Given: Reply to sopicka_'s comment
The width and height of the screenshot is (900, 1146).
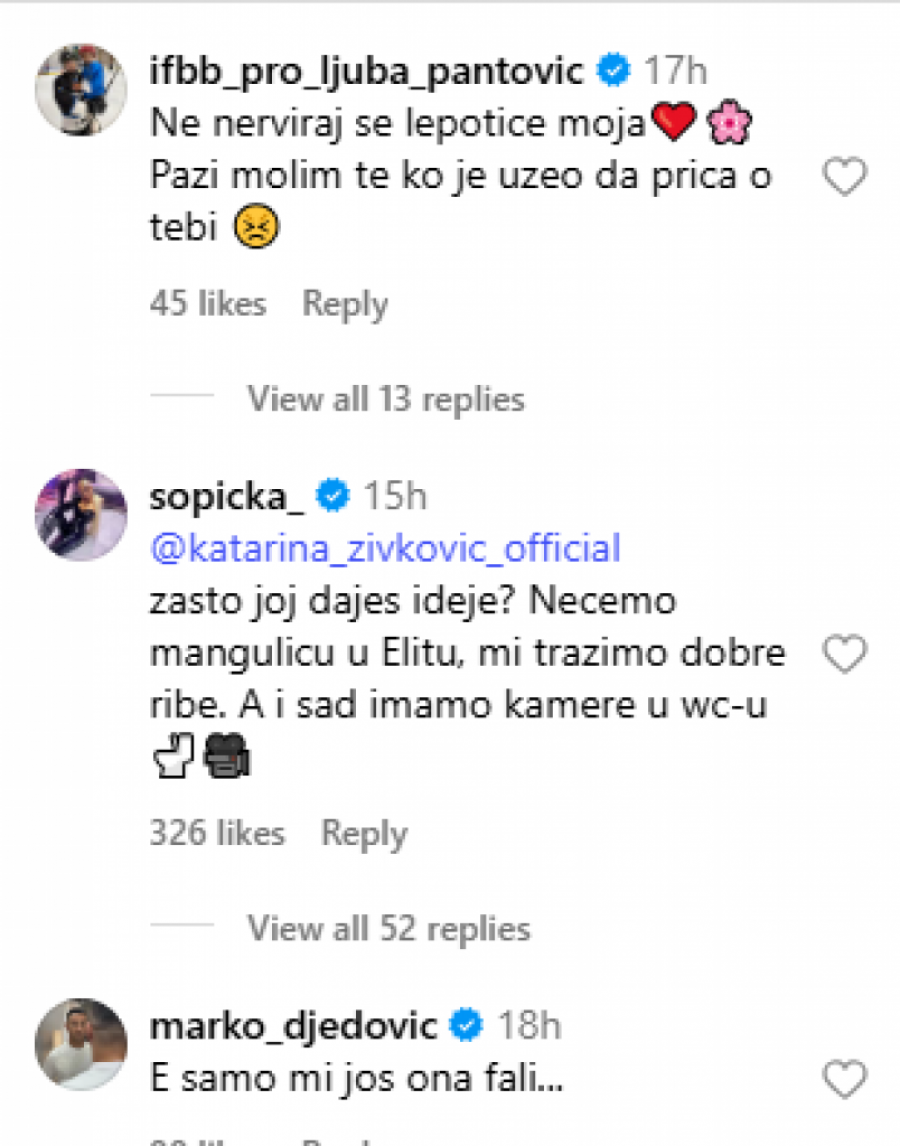Looking at the screenshot, I should pos(365,833).
